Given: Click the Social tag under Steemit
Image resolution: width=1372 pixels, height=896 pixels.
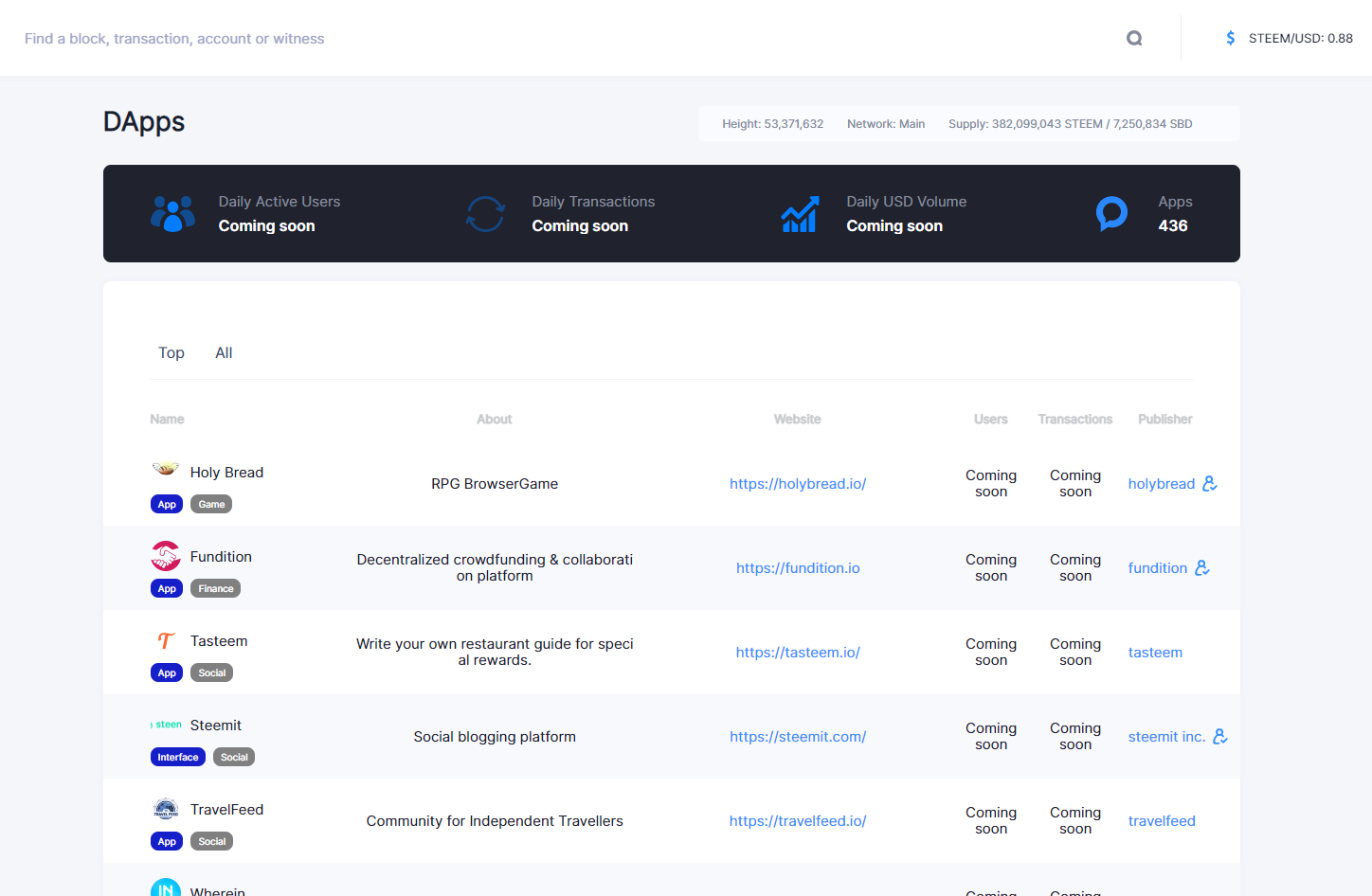Looking at the screenshot, I should [x=234, y=758].
